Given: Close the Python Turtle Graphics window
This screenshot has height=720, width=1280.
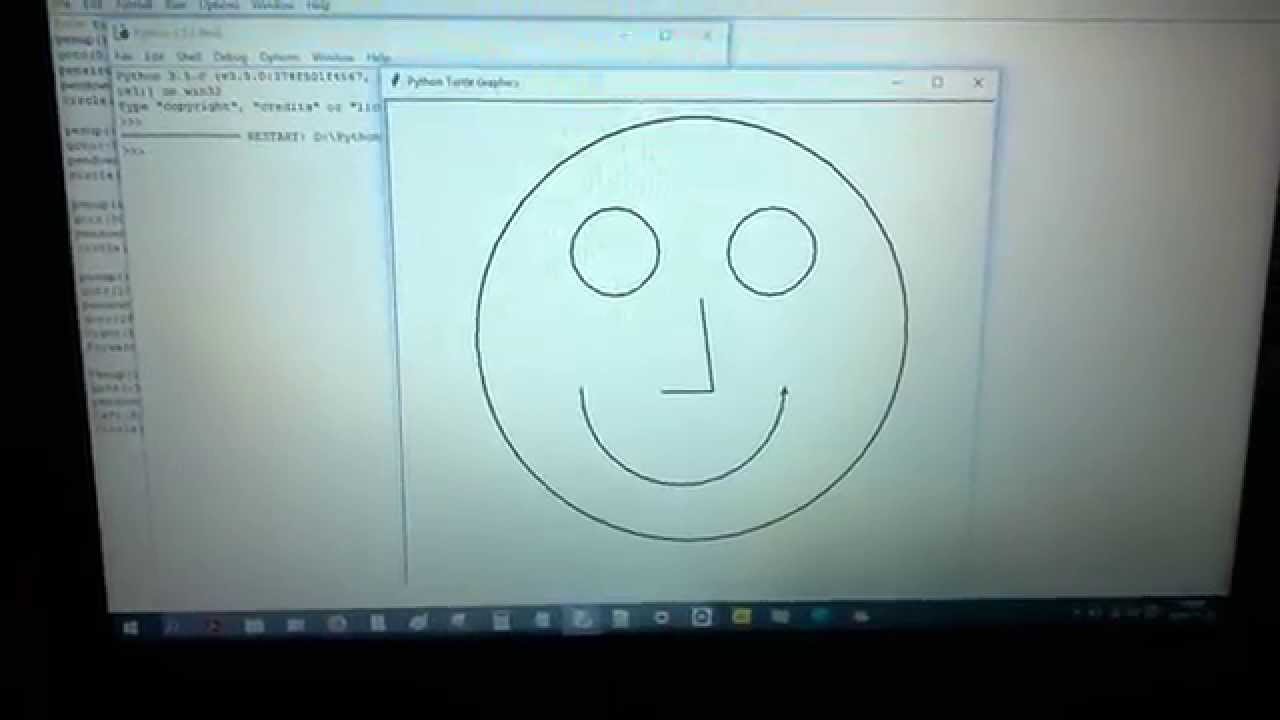Looking at the screenshot, I should pos(978,83).
